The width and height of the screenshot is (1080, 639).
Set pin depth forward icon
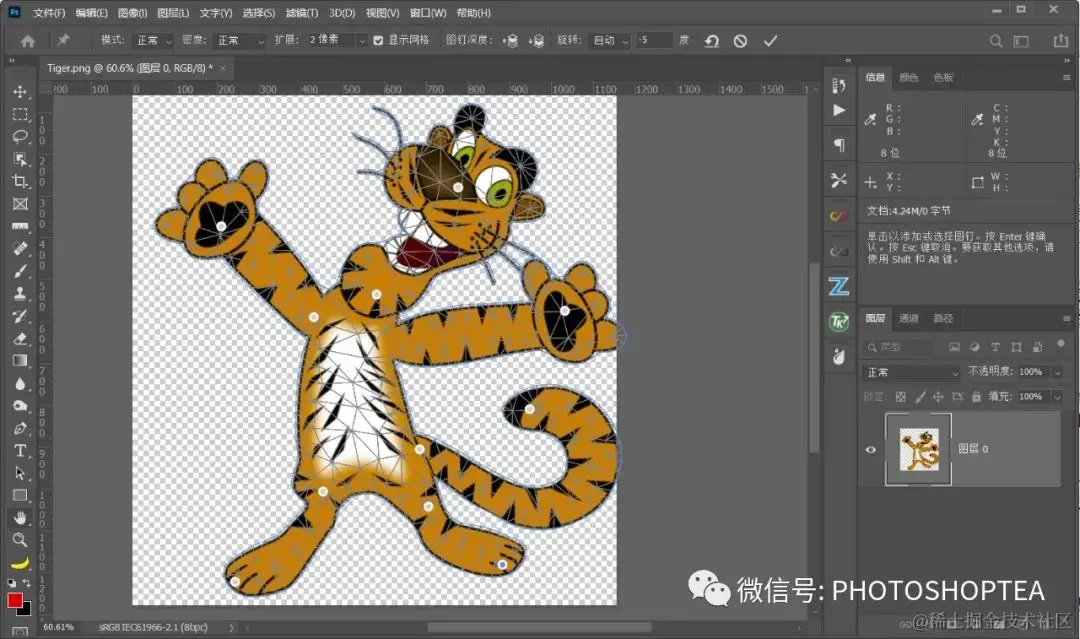510,41
